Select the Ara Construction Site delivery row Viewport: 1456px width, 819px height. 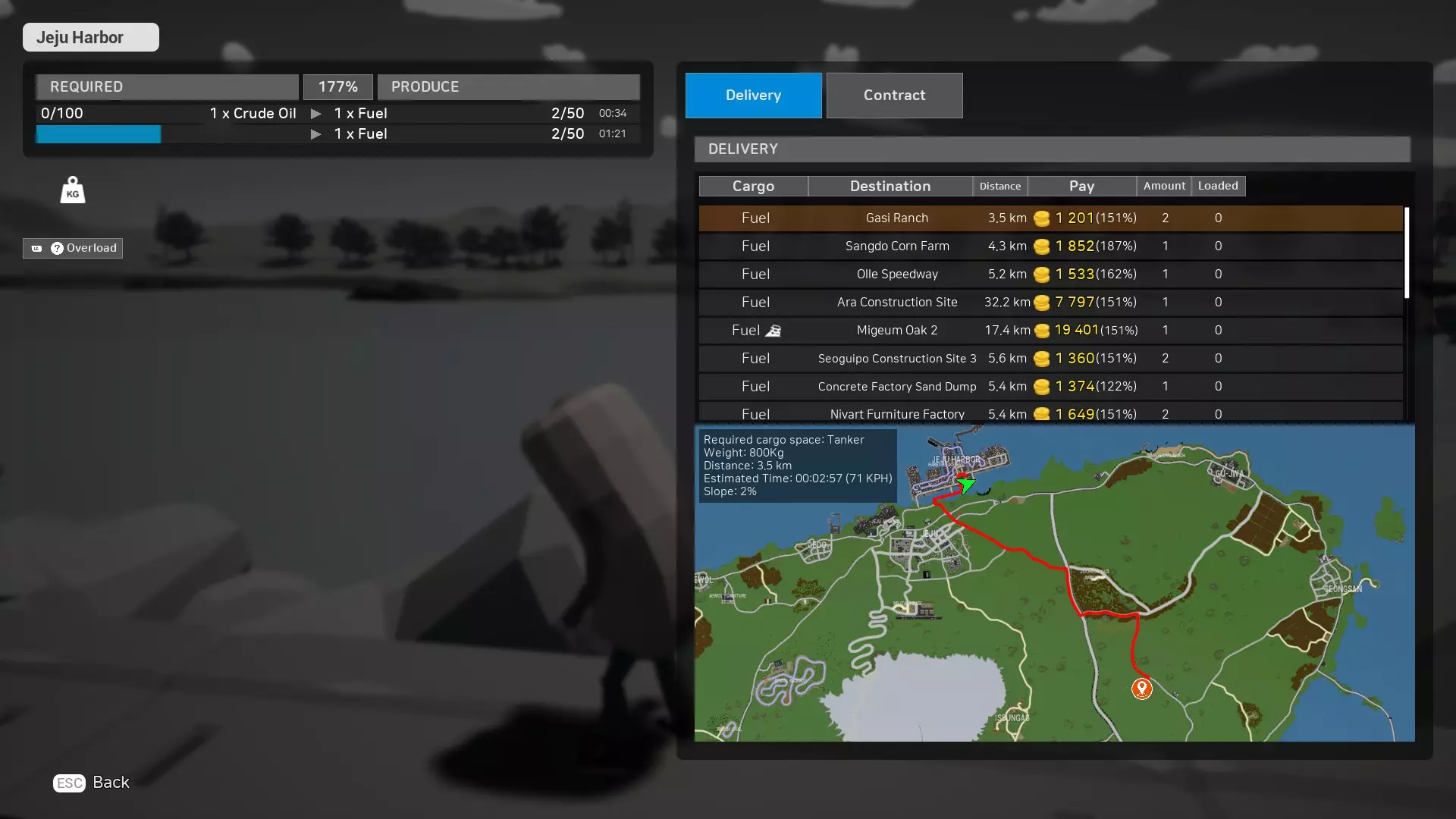(x=897, y=302)
